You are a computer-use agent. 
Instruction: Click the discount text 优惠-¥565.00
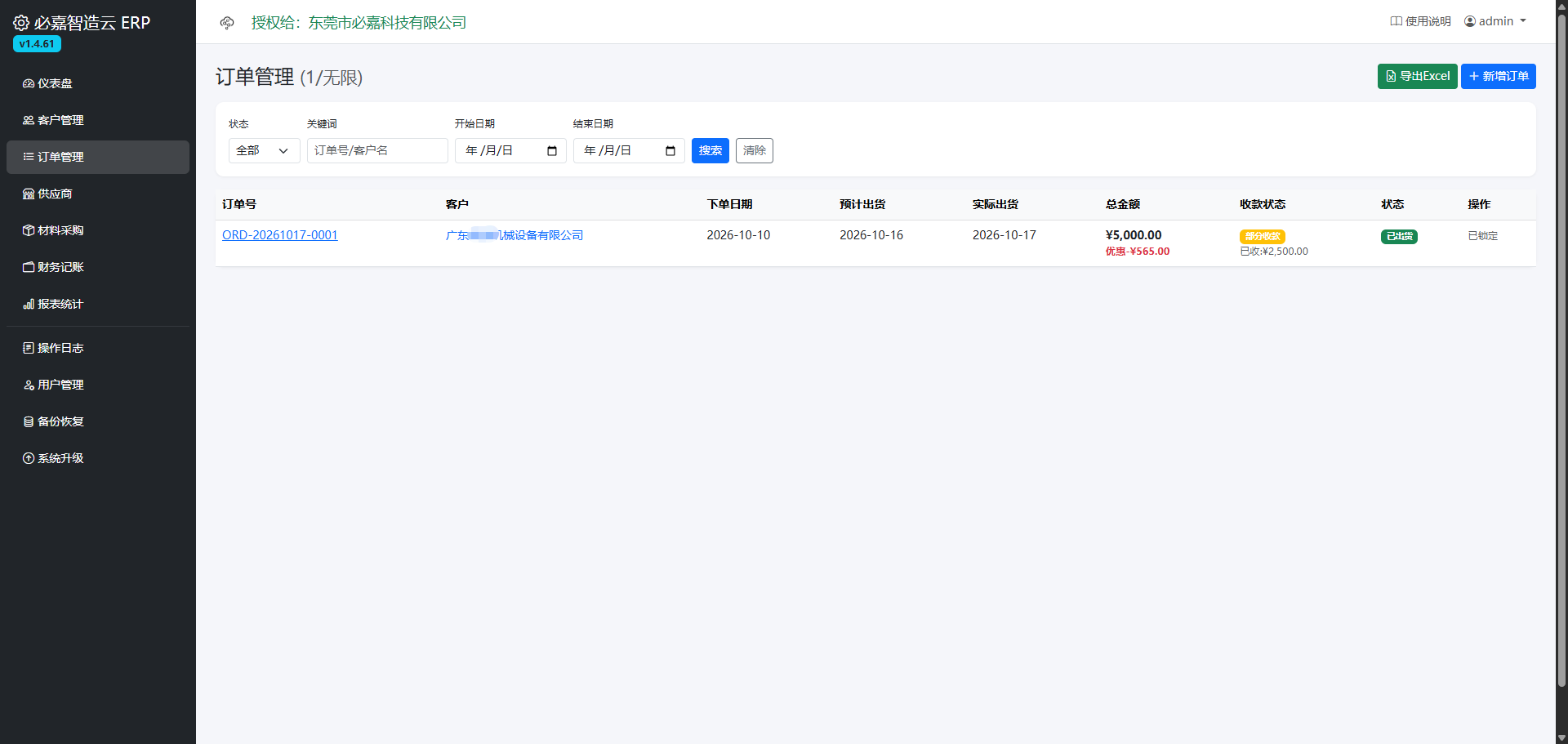click(1138, 252)
